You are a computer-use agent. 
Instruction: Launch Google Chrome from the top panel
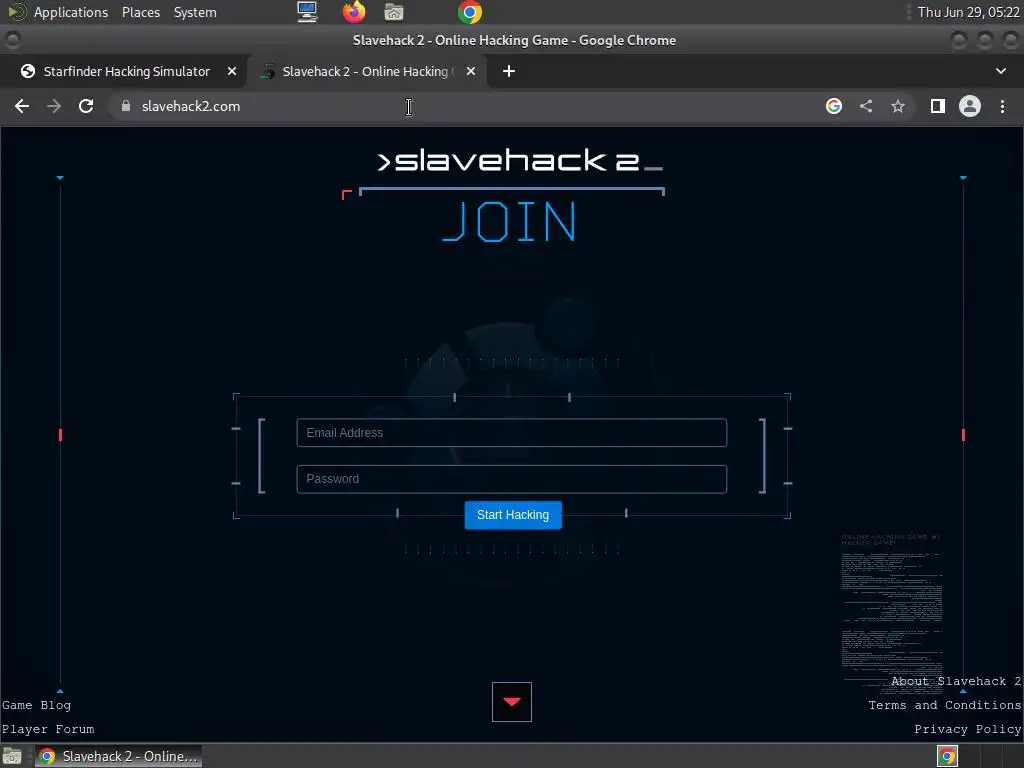pyautogui.click(x=470, y=12)
